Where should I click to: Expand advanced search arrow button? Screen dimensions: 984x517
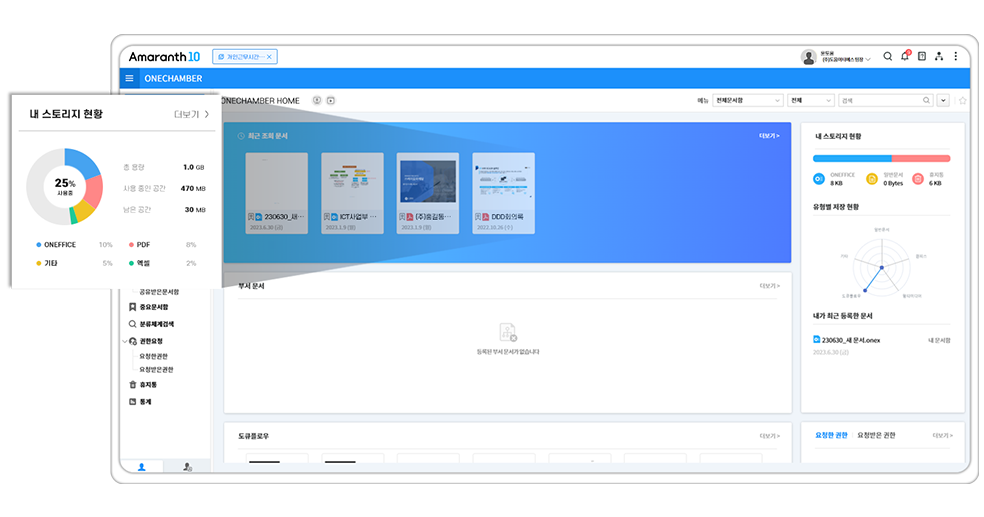943,101
